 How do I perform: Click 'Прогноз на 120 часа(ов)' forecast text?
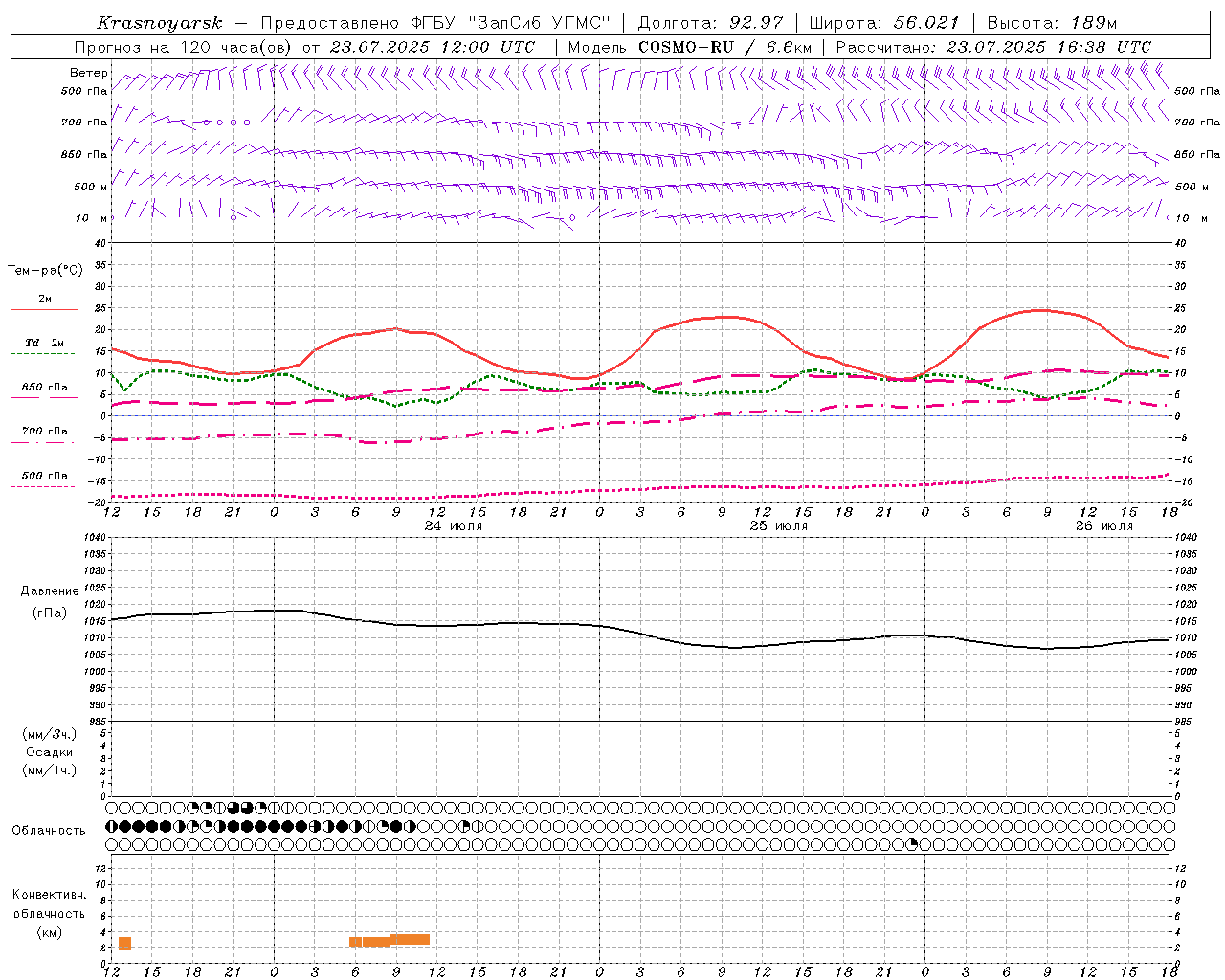point(184,47)
